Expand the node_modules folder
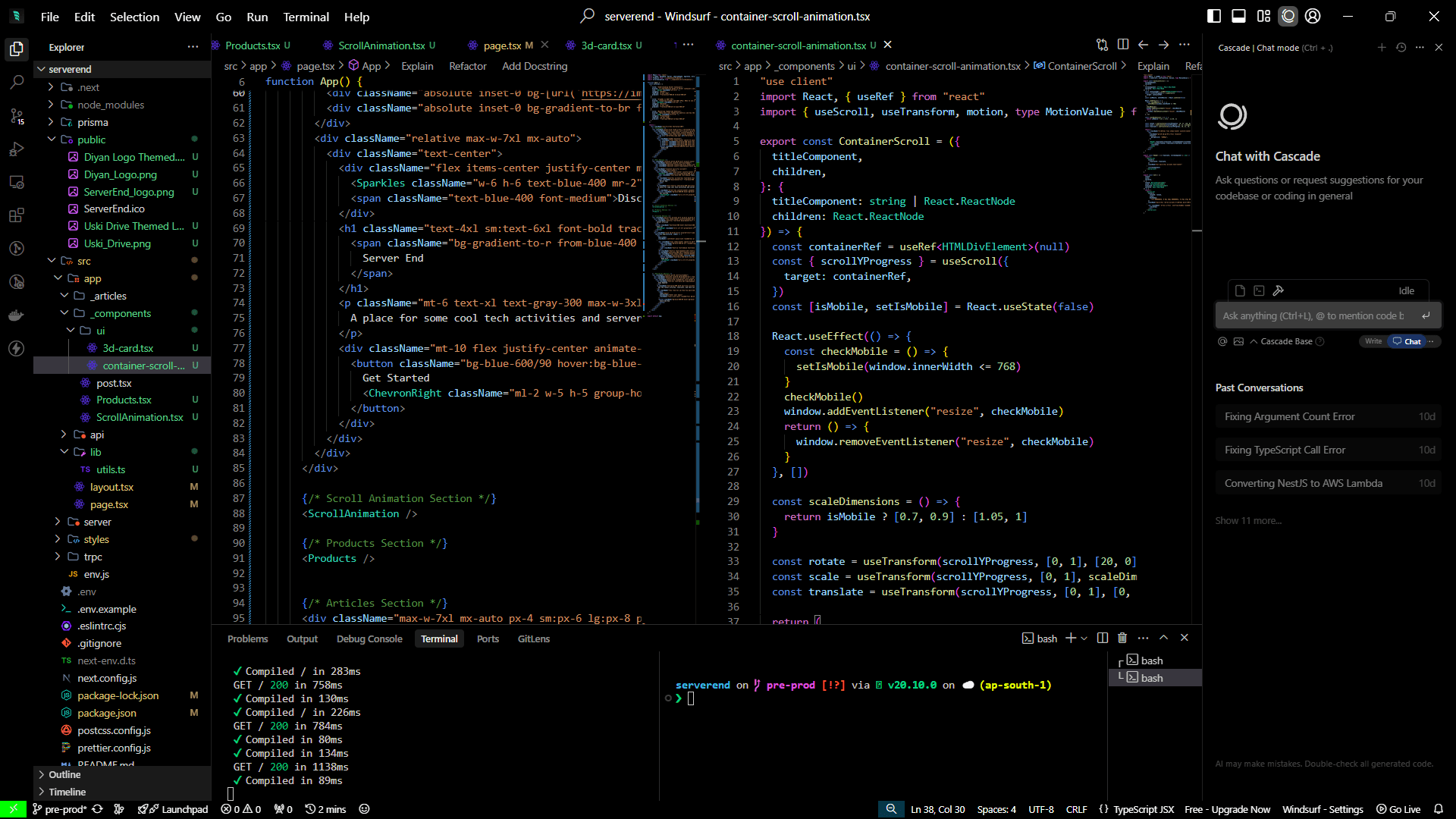1456x819 pixels. click(x=110, y=105)
